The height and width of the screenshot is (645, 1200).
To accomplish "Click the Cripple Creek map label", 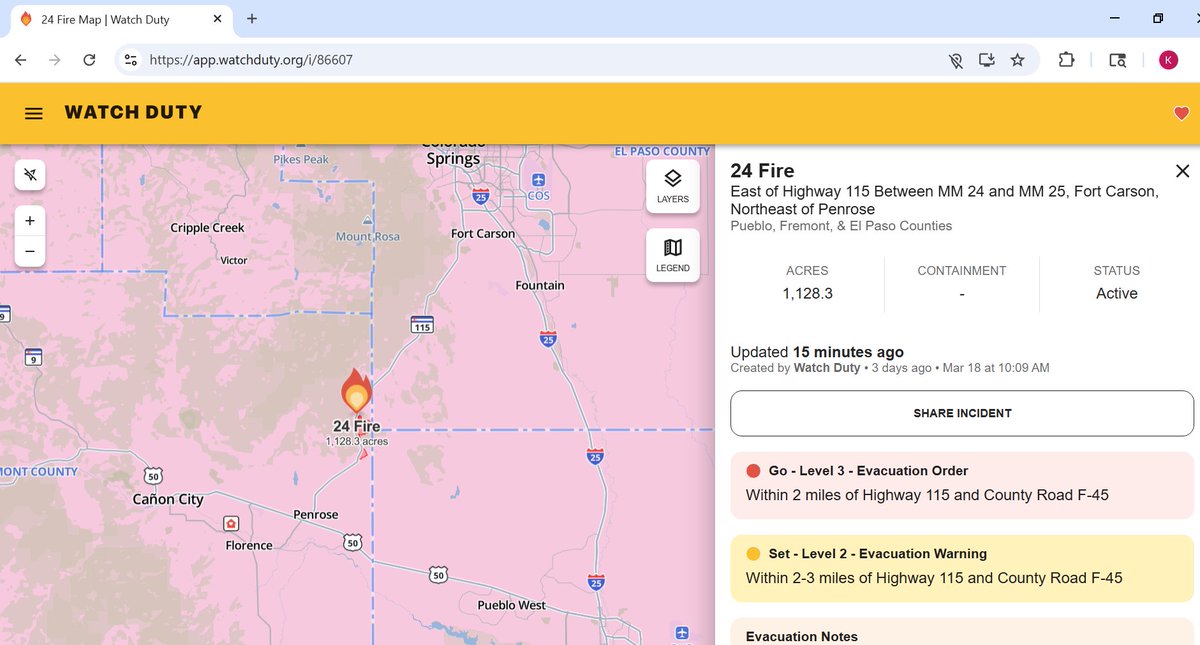I will [x=208, y=228].
